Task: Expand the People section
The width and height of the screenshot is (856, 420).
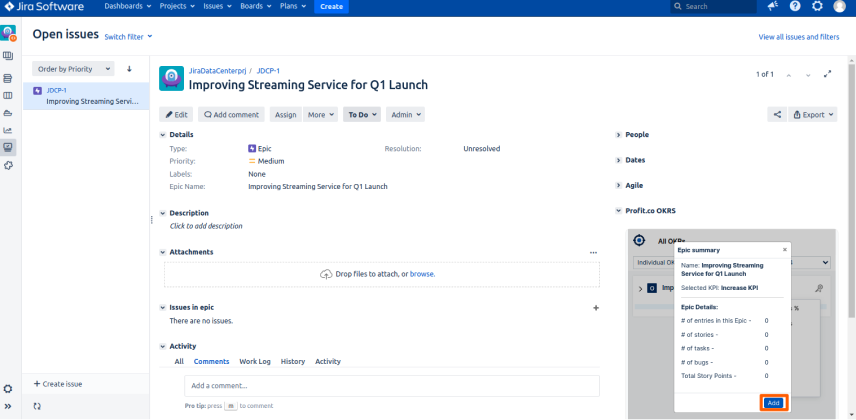Action: [x=618, y=135]
